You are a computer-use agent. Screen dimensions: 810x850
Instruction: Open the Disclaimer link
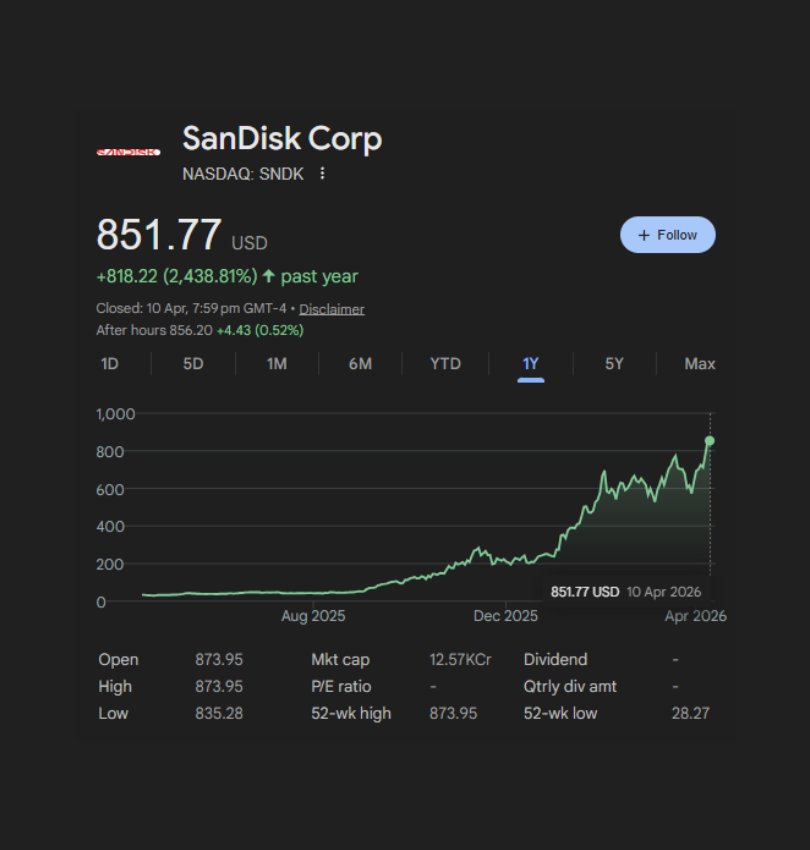pyautogui.click(x=331, y=309)
